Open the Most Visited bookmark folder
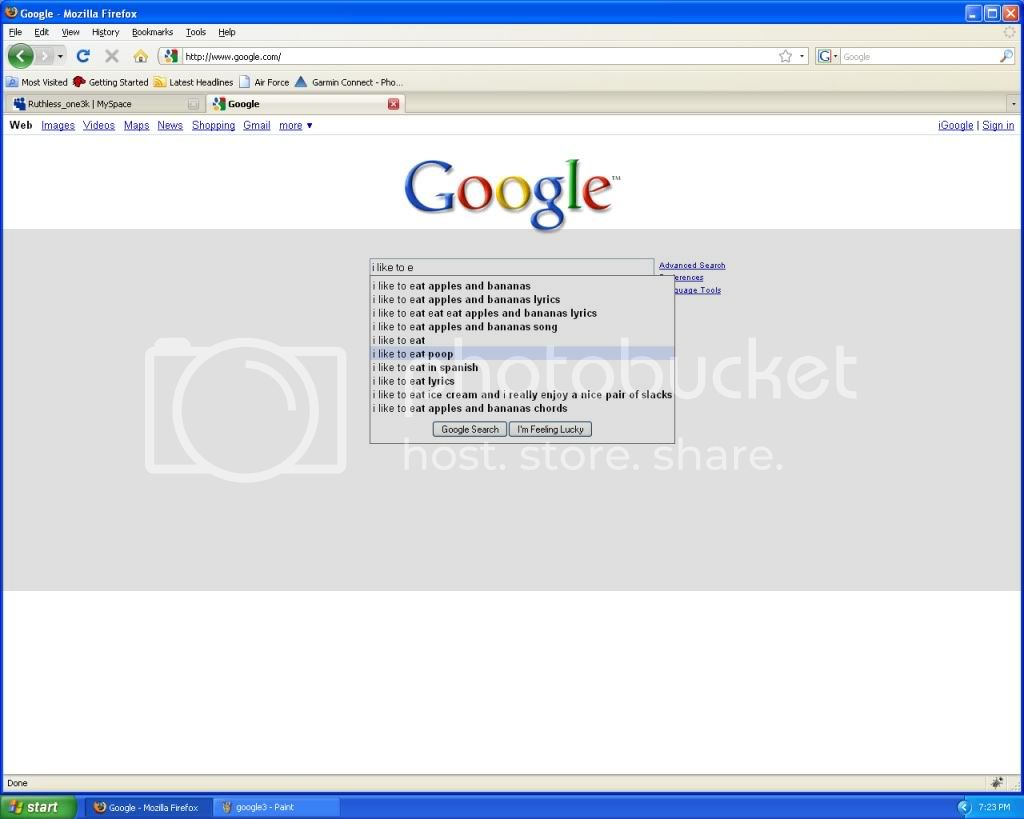The width and height of the screenshot is (1024, 819). pos(37,82)
